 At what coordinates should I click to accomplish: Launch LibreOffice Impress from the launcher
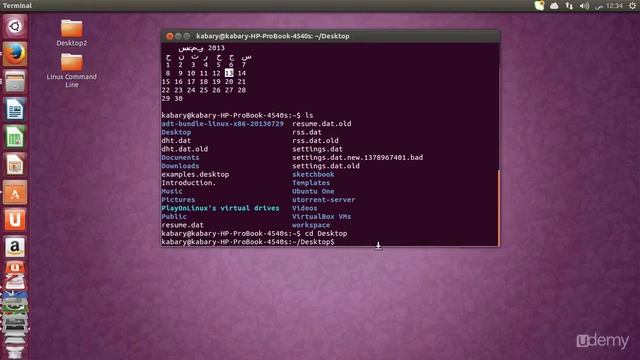coord(15,164)
